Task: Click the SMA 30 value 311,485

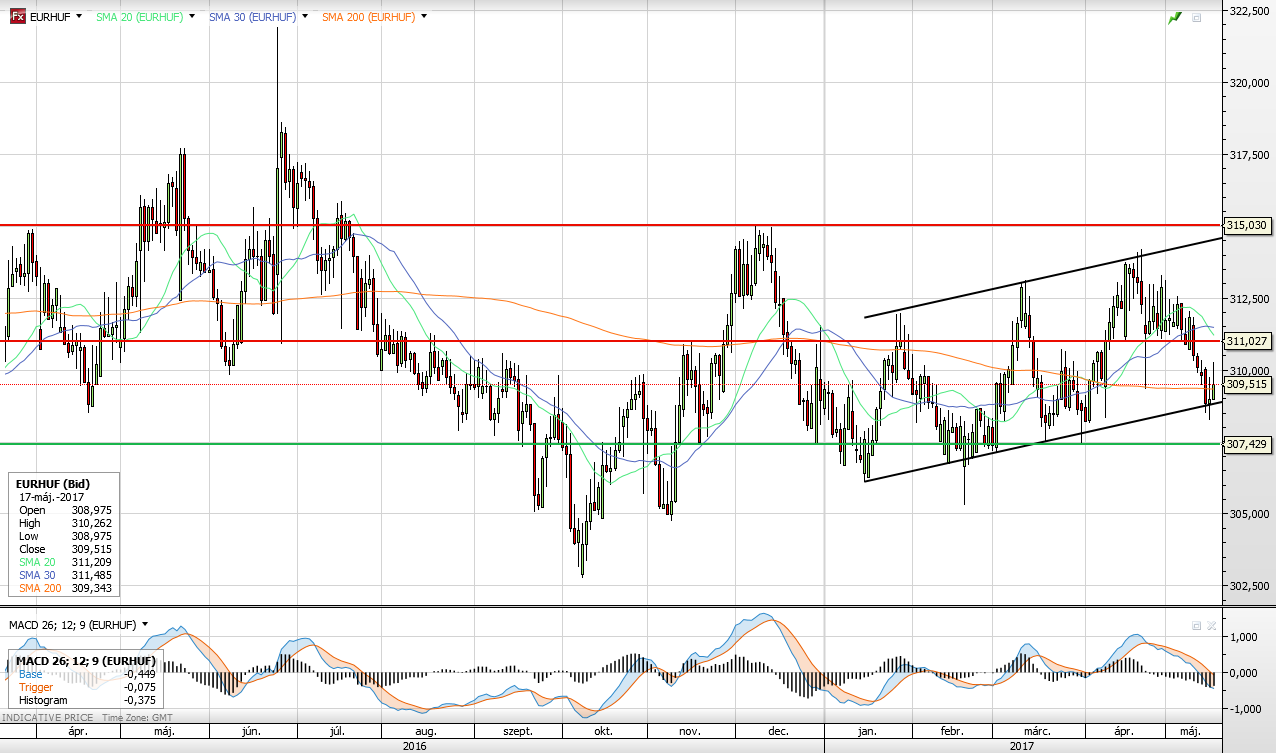Action: 91,575
